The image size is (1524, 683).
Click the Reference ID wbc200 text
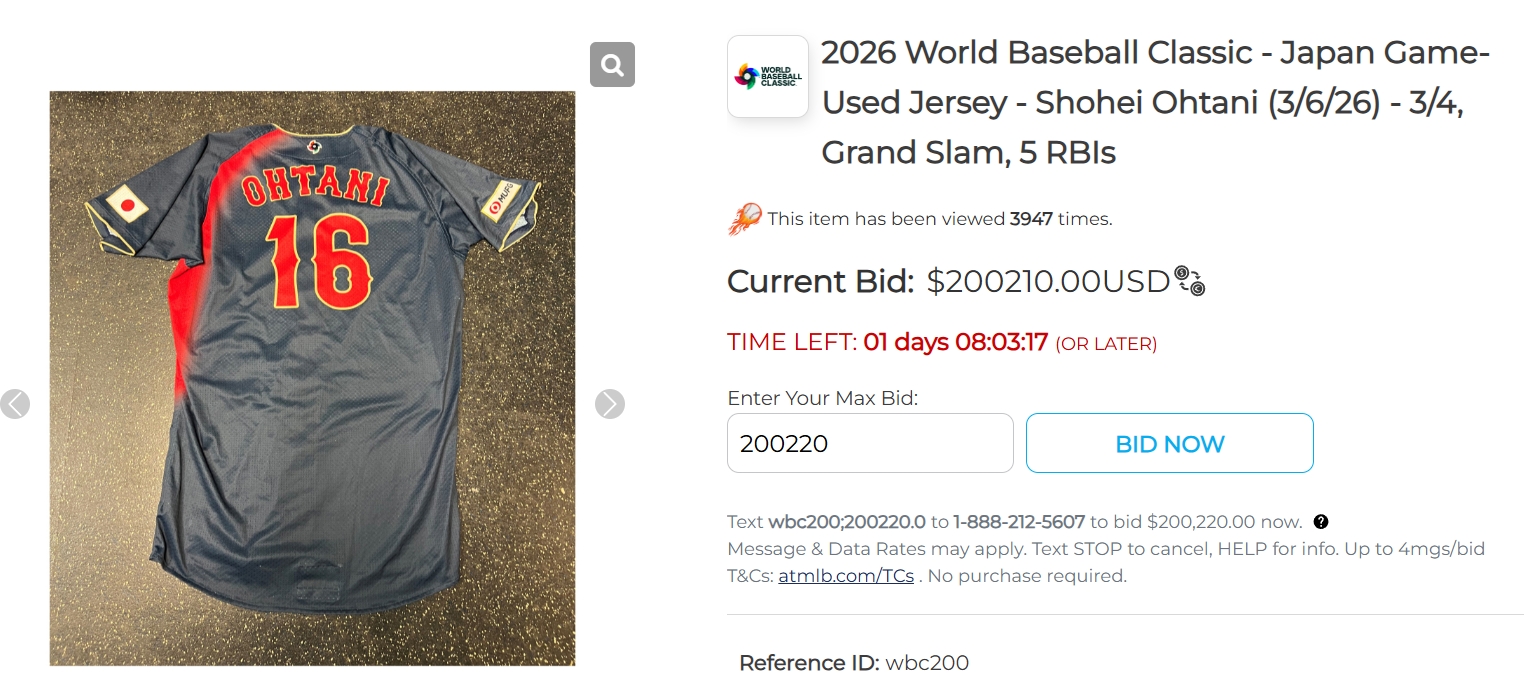(x=854, y=663)
